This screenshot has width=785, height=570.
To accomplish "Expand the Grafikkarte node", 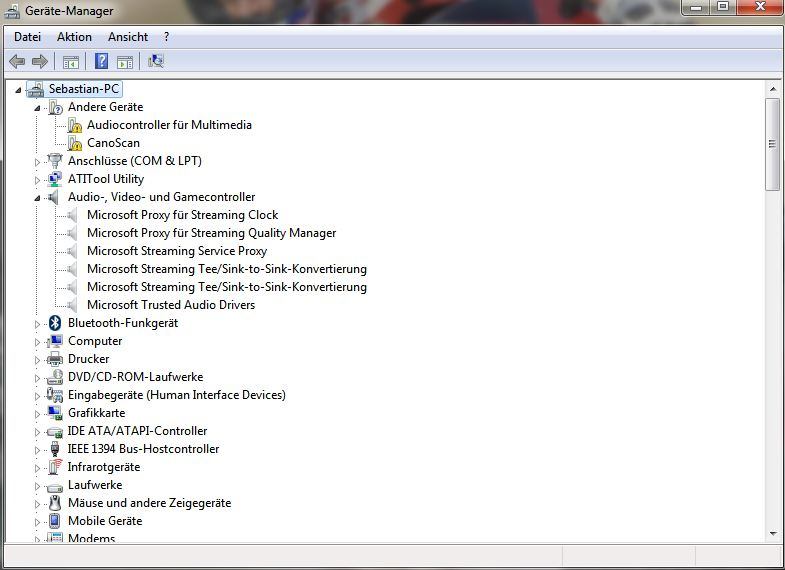I will (x=37, y=414).
